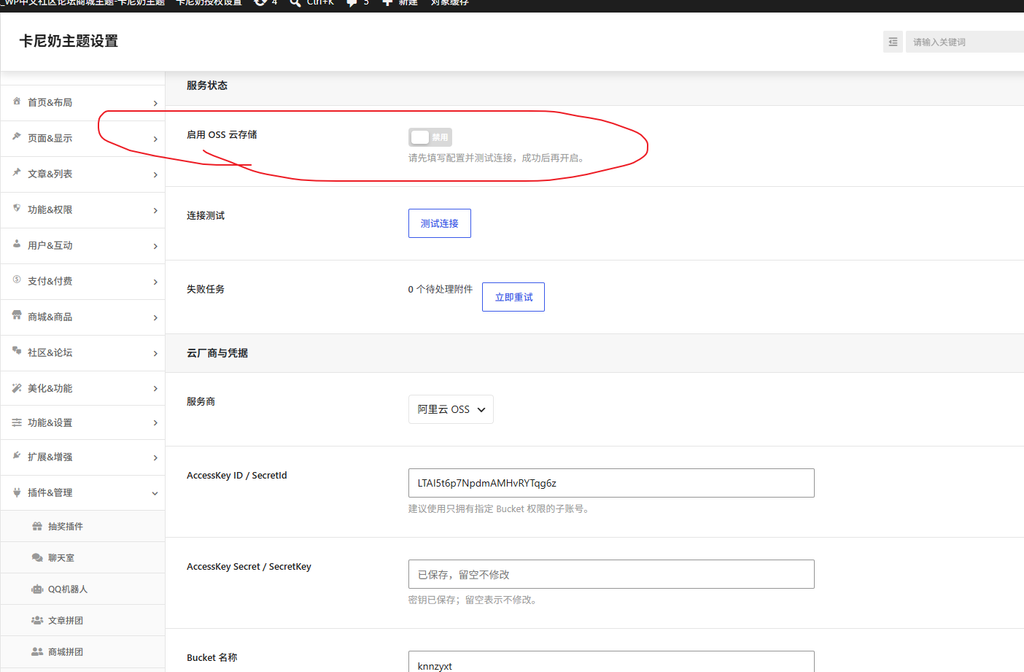Enable the 启用 OSS 云存储 switch
This screenshot has width=1024, height=672.
click(430, 137)
